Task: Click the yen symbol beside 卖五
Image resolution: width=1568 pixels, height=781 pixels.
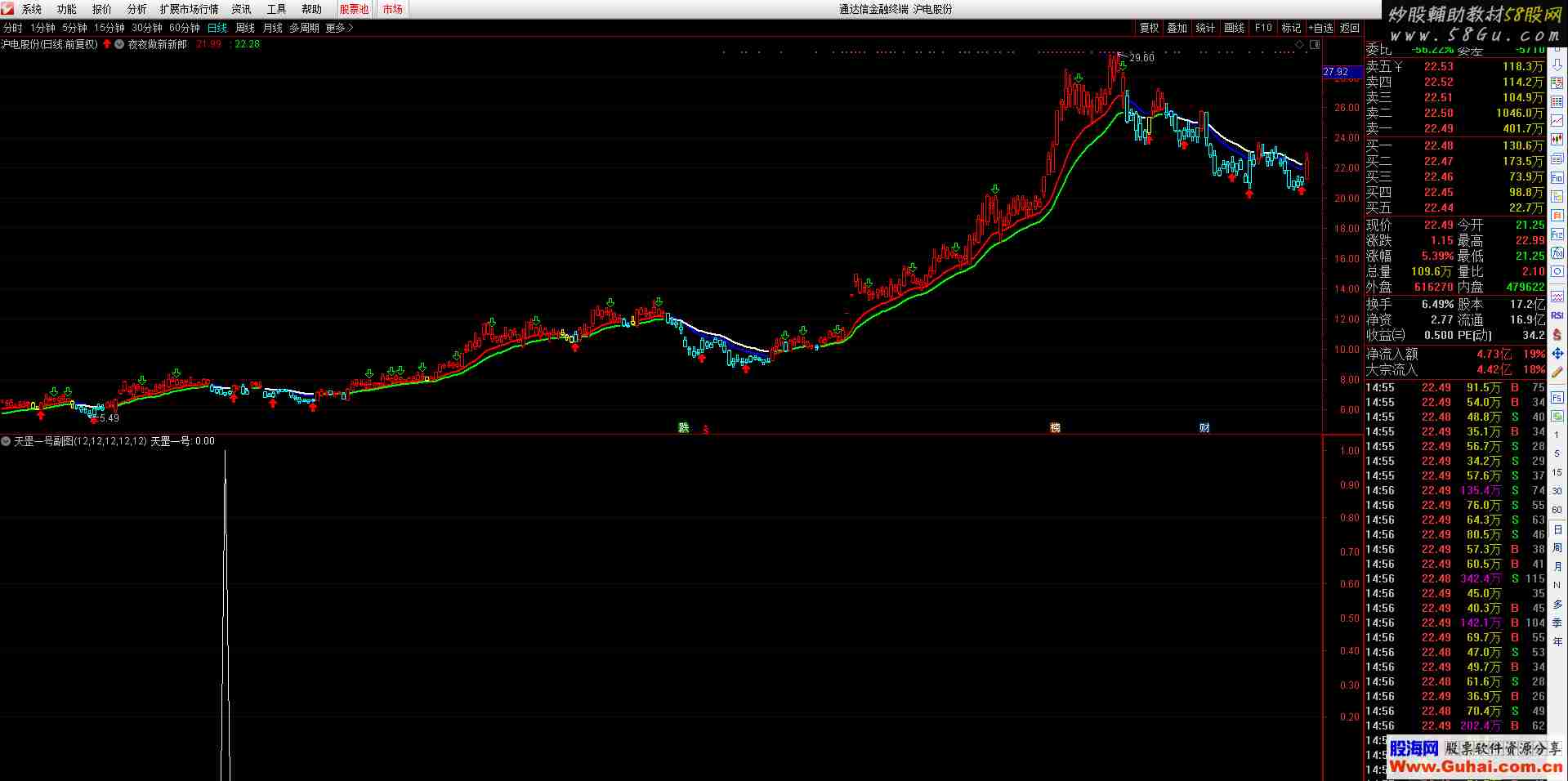Action: (1398, 66)
